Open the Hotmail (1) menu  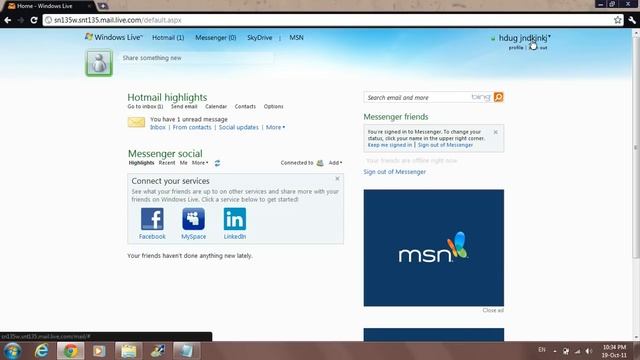click(168, 38)
